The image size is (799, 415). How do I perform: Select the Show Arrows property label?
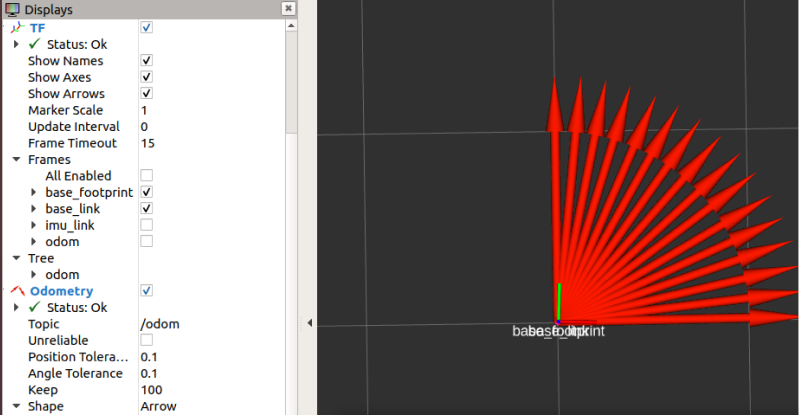pos(66,93)
